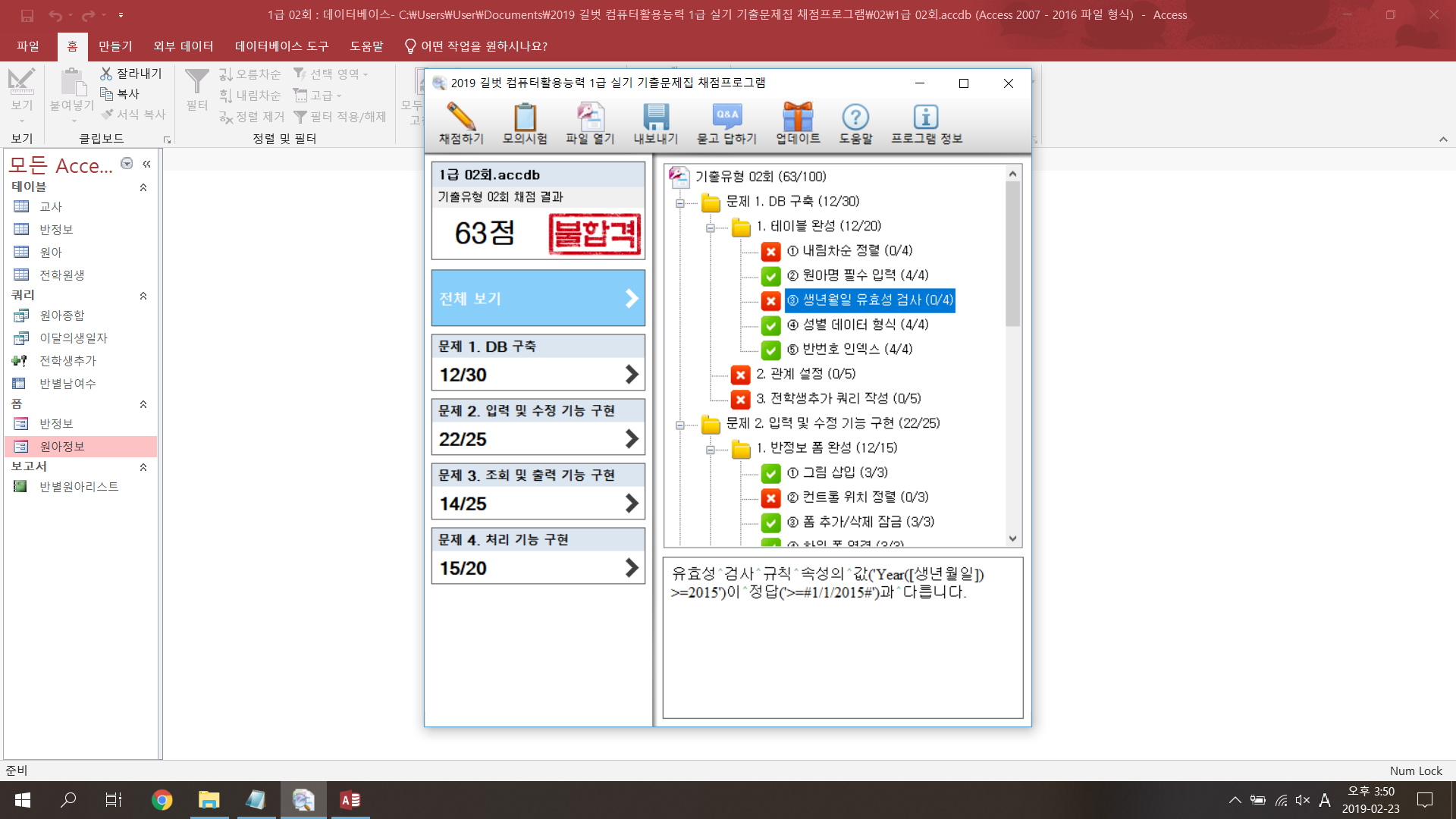The image size is (1456, 819).
Task: Collapse the 테이블 group in navigation pane
Action: point(143,187)
